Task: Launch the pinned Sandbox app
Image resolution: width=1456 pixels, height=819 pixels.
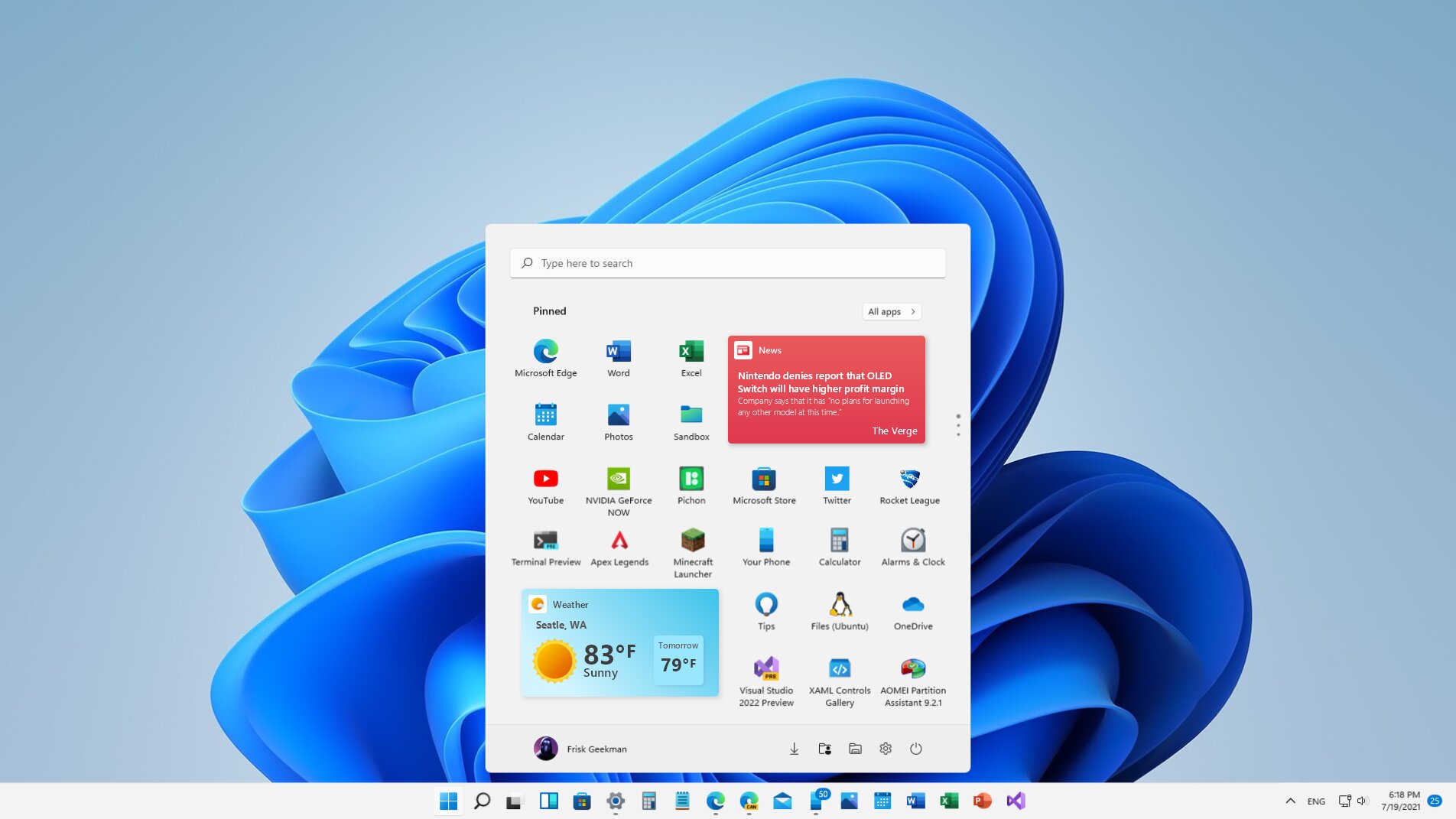Action: (691, 421)
